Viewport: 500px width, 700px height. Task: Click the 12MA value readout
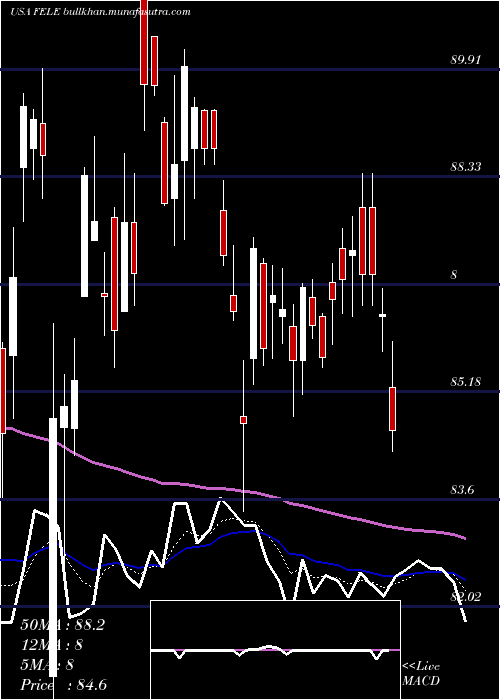pyautogui.click(x=52, y=645)
